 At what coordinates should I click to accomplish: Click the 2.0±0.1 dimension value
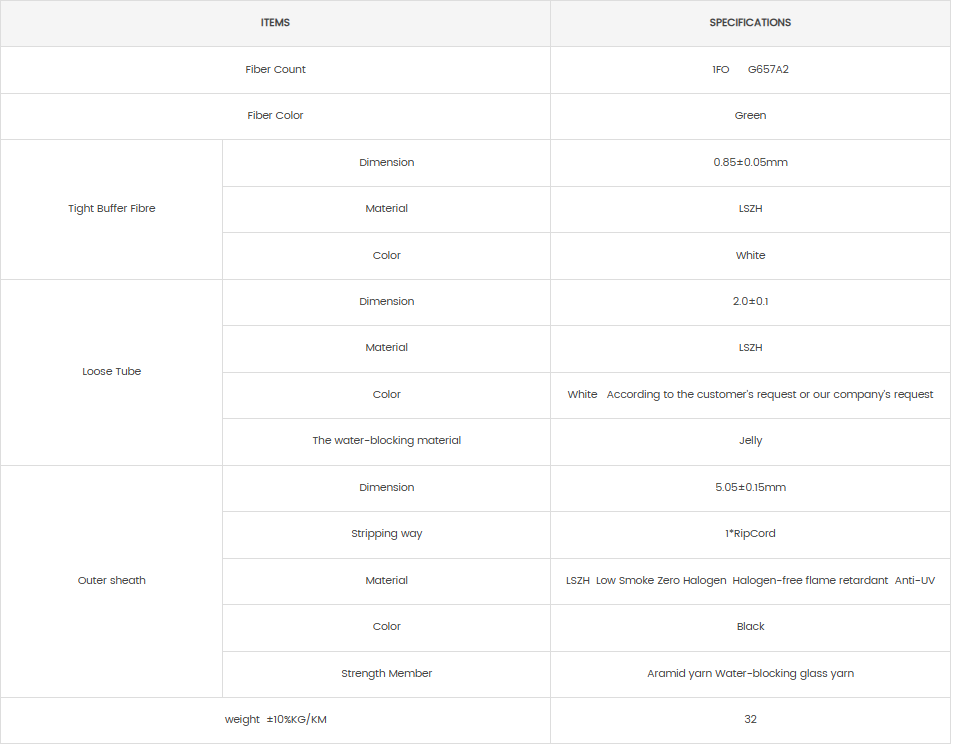[x=750, y=301]
